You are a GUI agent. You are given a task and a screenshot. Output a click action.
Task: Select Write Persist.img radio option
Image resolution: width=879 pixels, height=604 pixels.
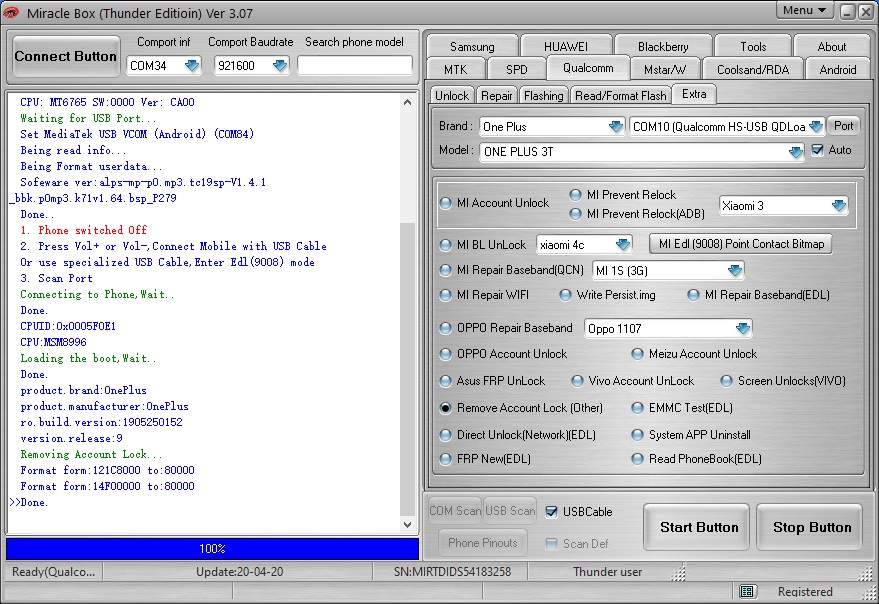click(565, 295)
